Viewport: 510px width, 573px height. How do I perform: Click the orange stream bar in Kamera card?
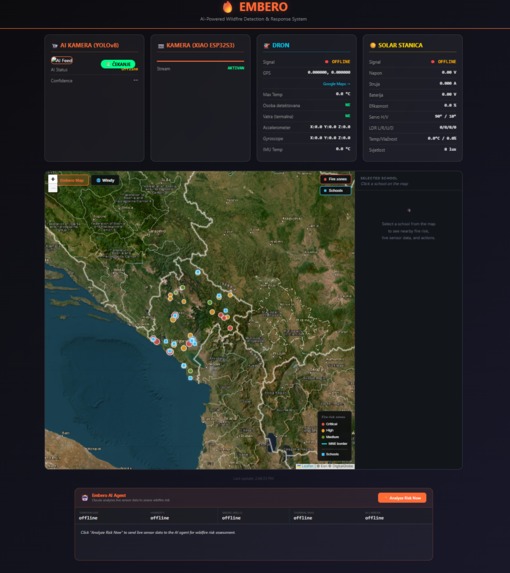[200, 61]
